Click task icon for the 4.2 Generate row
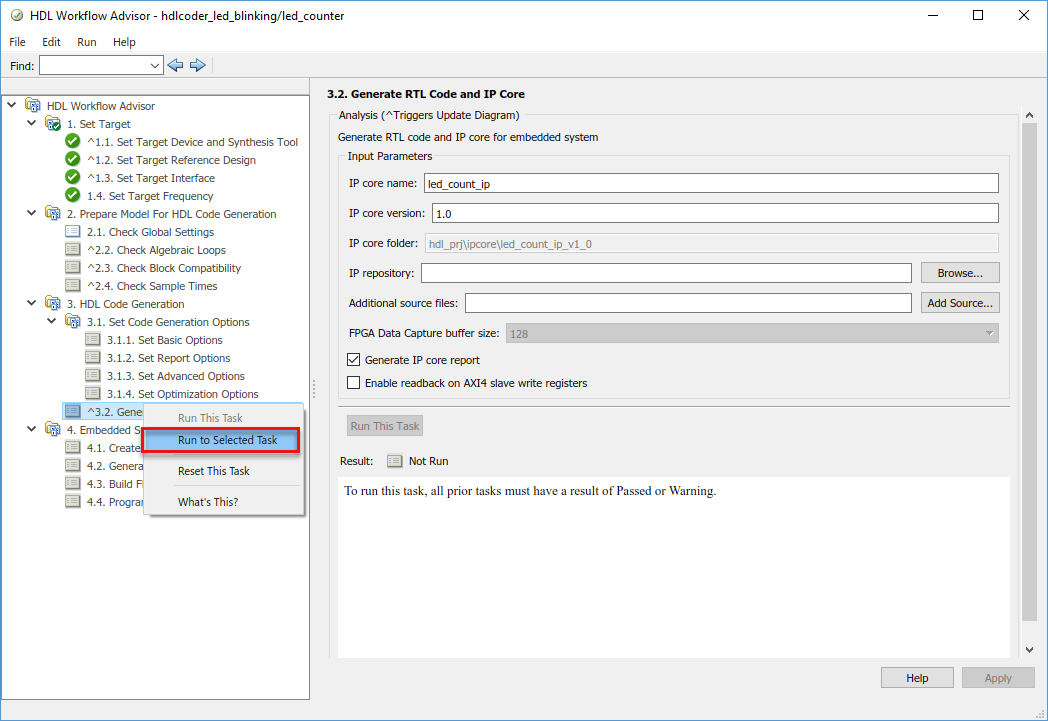Screen dimensions: 1048x721 click(x=73, y=465)
